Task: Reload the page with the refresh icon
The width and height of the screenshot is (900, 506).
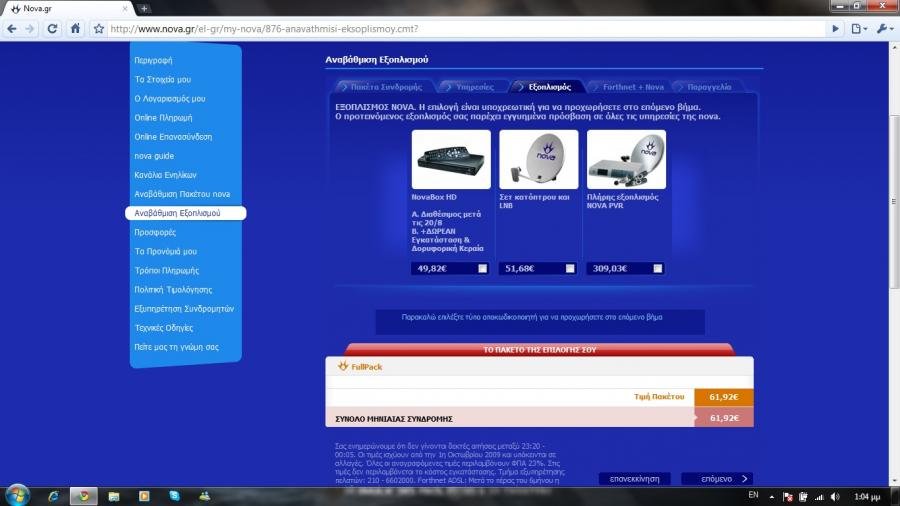Action: click(52, 29)
